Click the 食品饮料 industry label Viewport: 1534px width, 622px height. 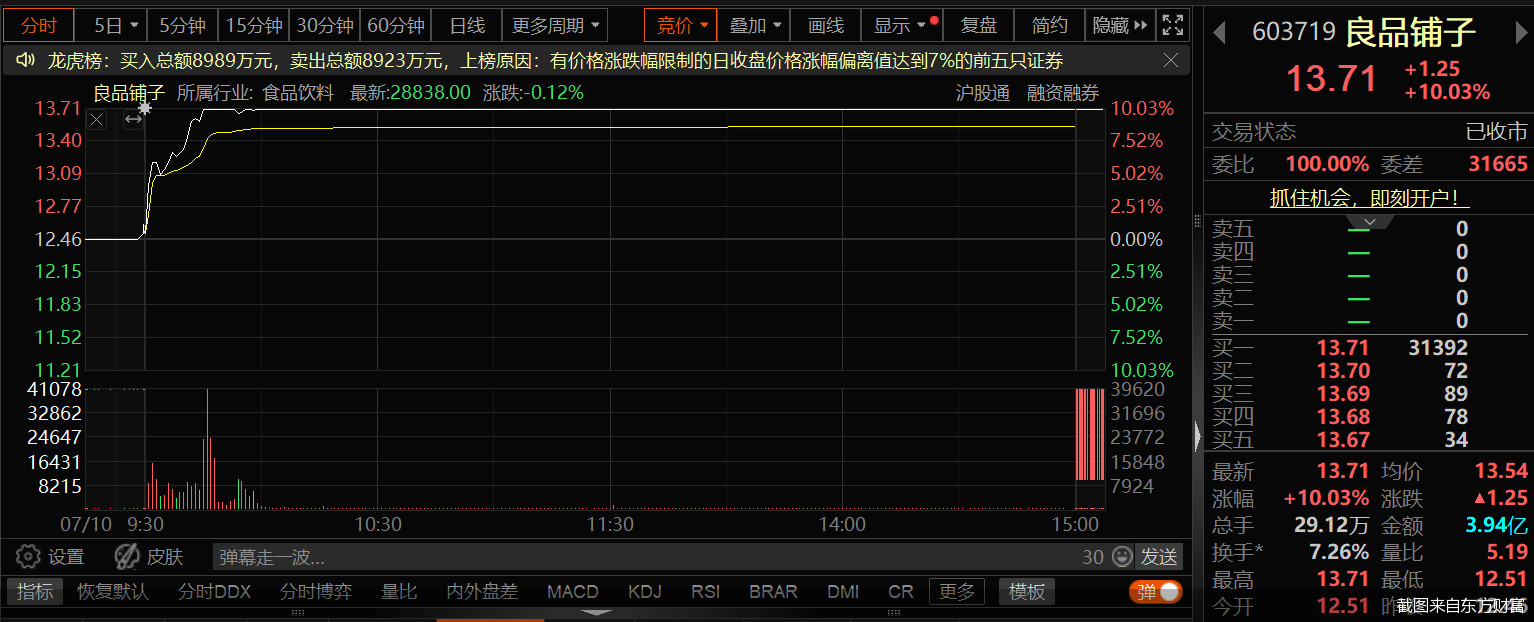click(298, 93)
